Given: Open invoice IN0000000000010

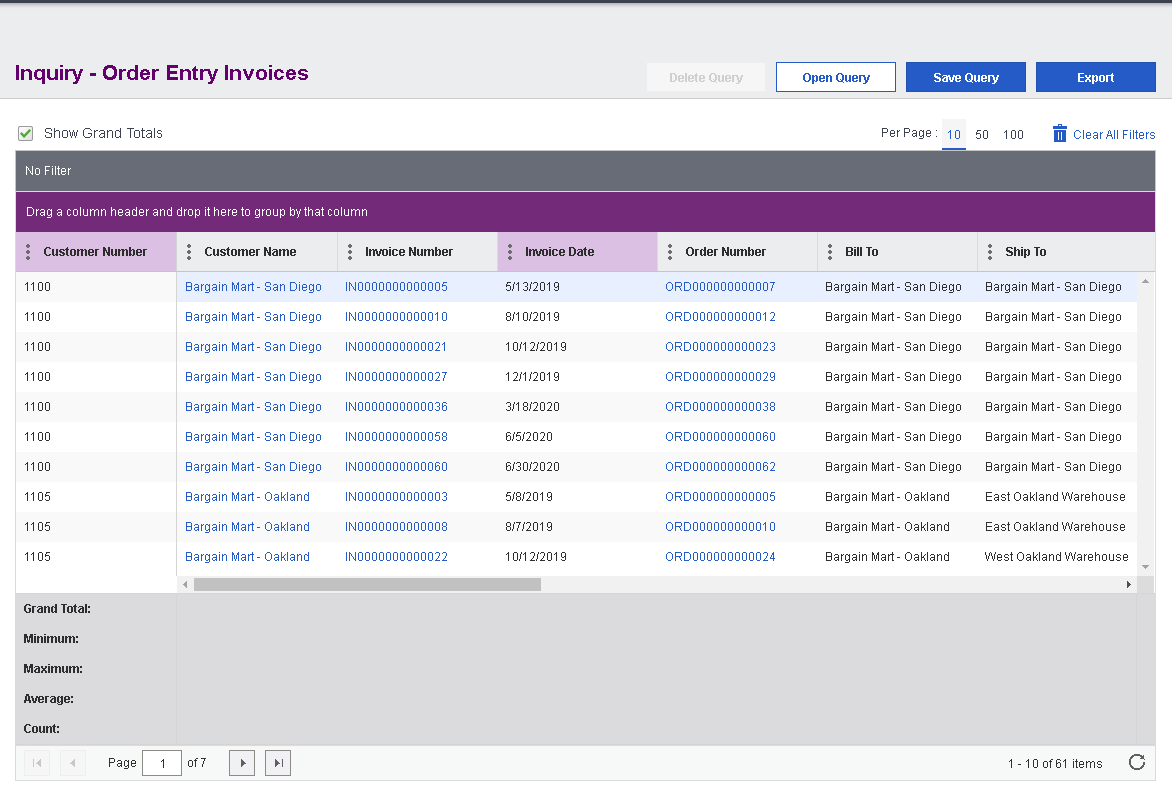Looking at the screenshot, I should pyautogui.click(x=396, y=316).
